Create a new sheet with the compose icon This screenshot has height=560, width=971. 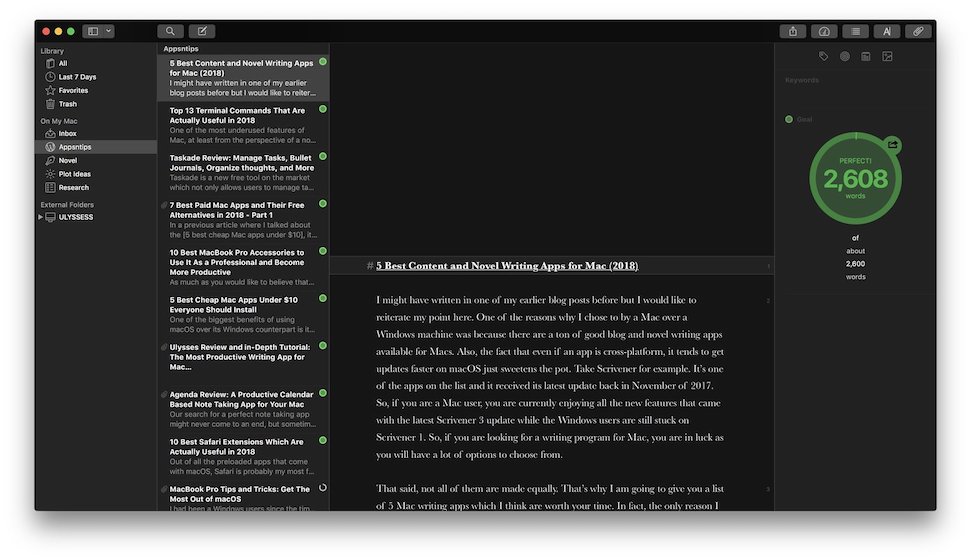coord(201,31)
